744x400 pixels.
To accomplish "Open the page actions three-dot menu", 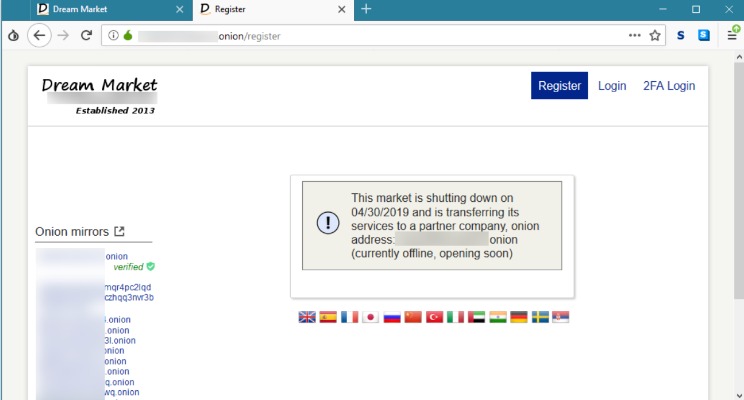I will coord(634,35).
